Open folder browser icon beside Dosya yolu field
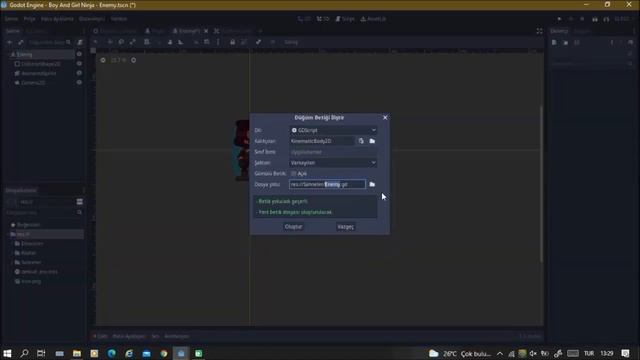Viewport: 640px width, 360px height. pos(372,184)
